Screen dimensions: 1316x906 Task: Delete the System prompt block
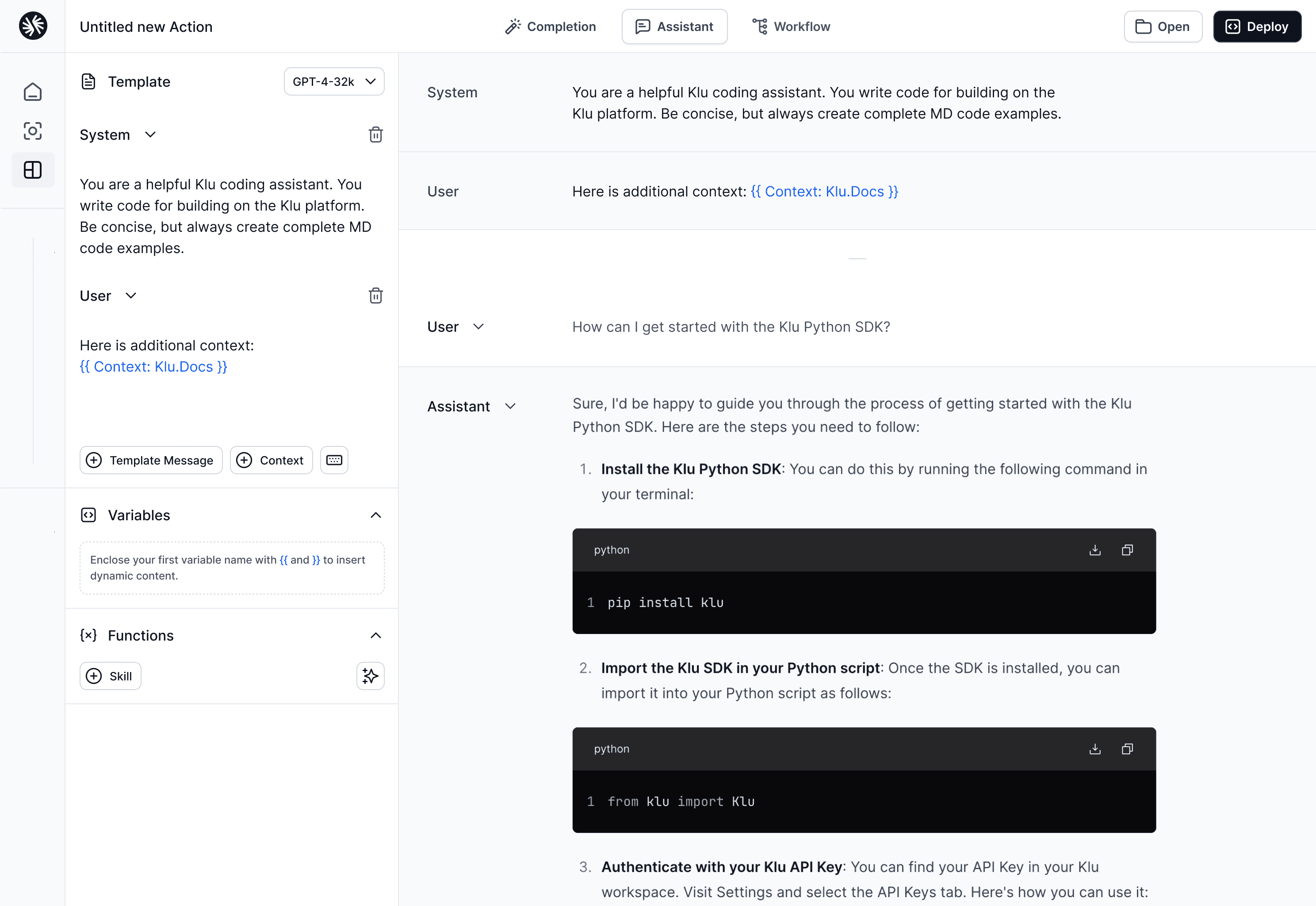(376, 134)
